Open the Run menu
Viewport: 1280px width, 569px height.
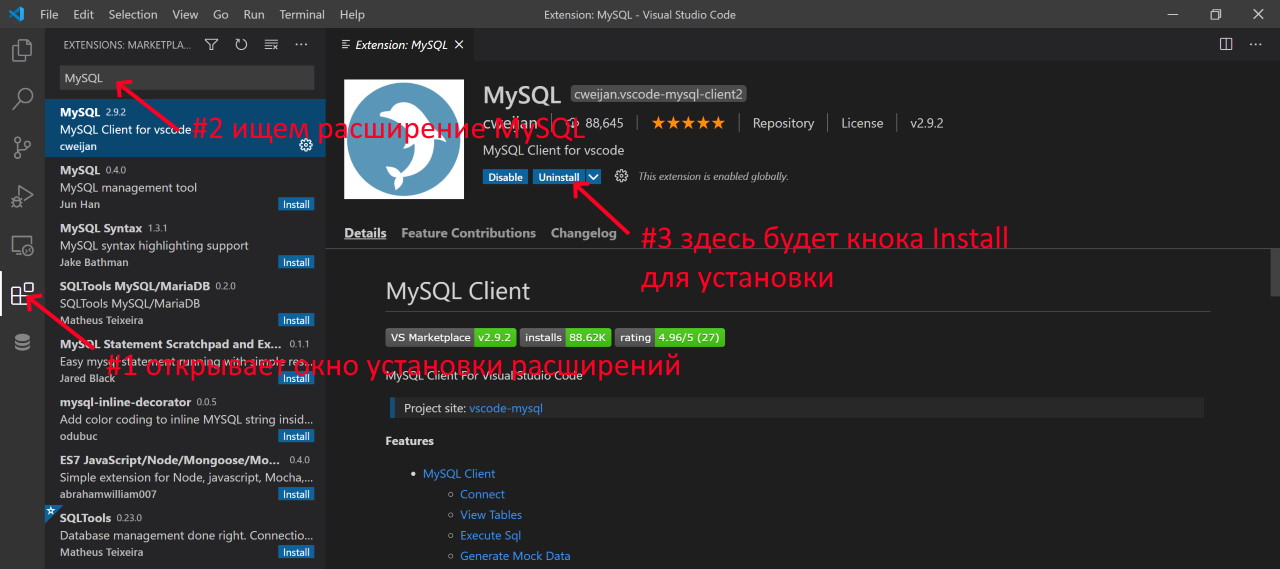254,14
